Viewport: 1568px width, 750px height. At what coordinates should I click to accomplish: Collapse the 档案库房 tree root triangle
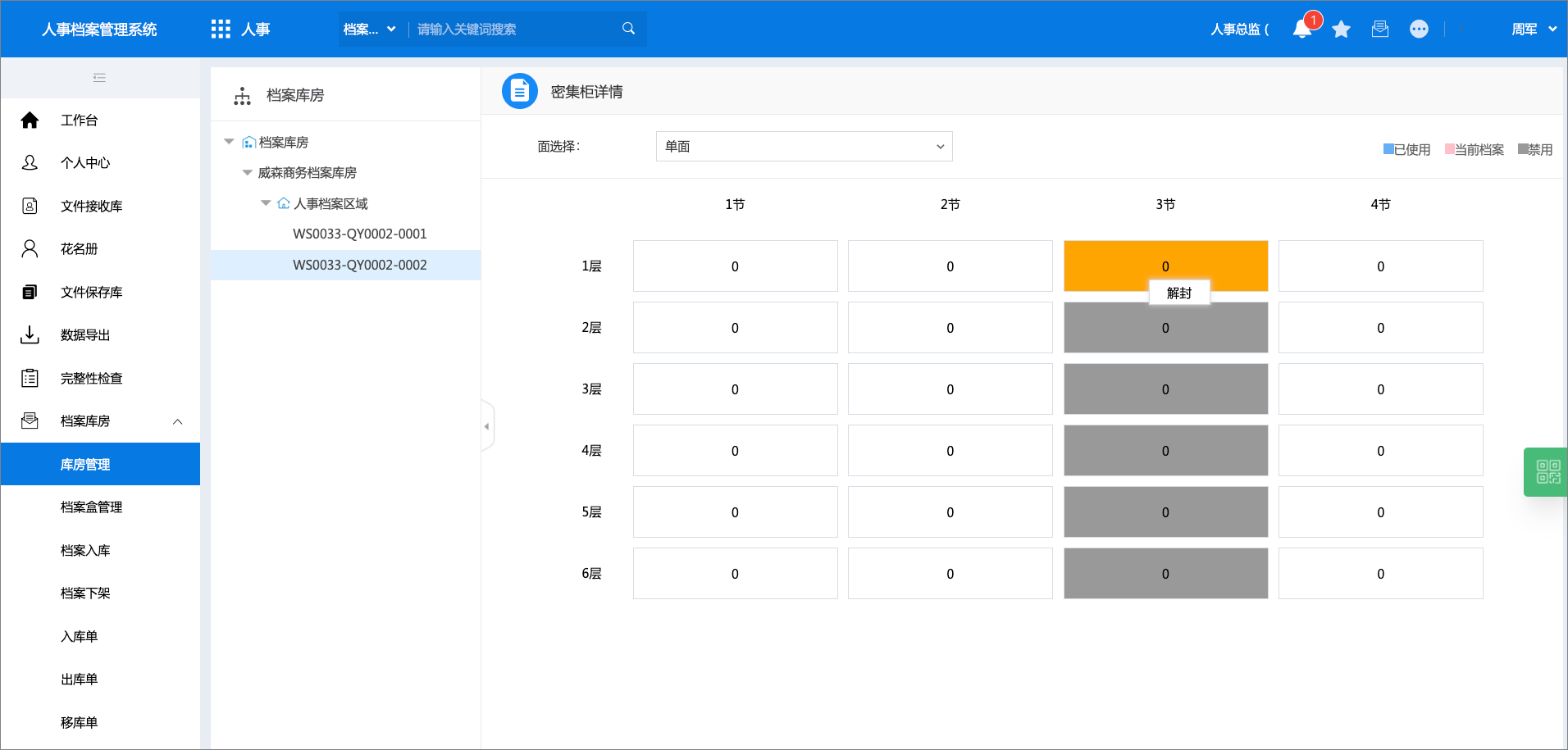click(x=229, y=142)
